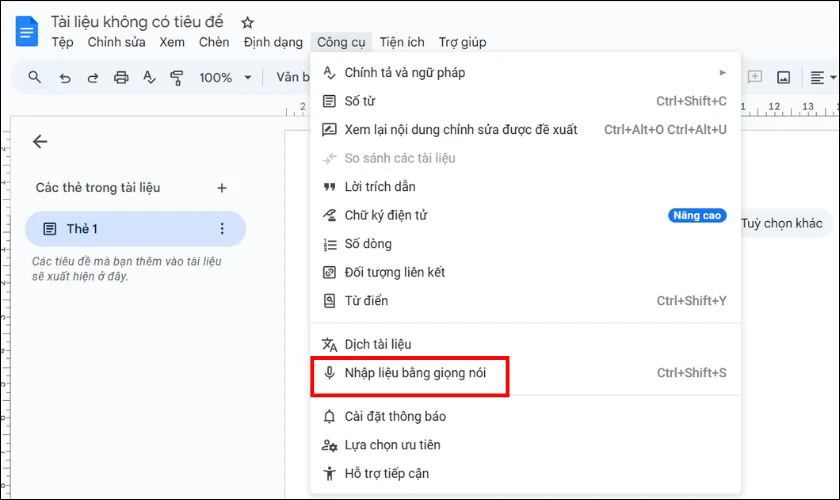Select the 'Thẻ 1' document tab
Image resolution: width=840 pixels, height=500 pixels.
pyautogui.click(x=136, y=229)
